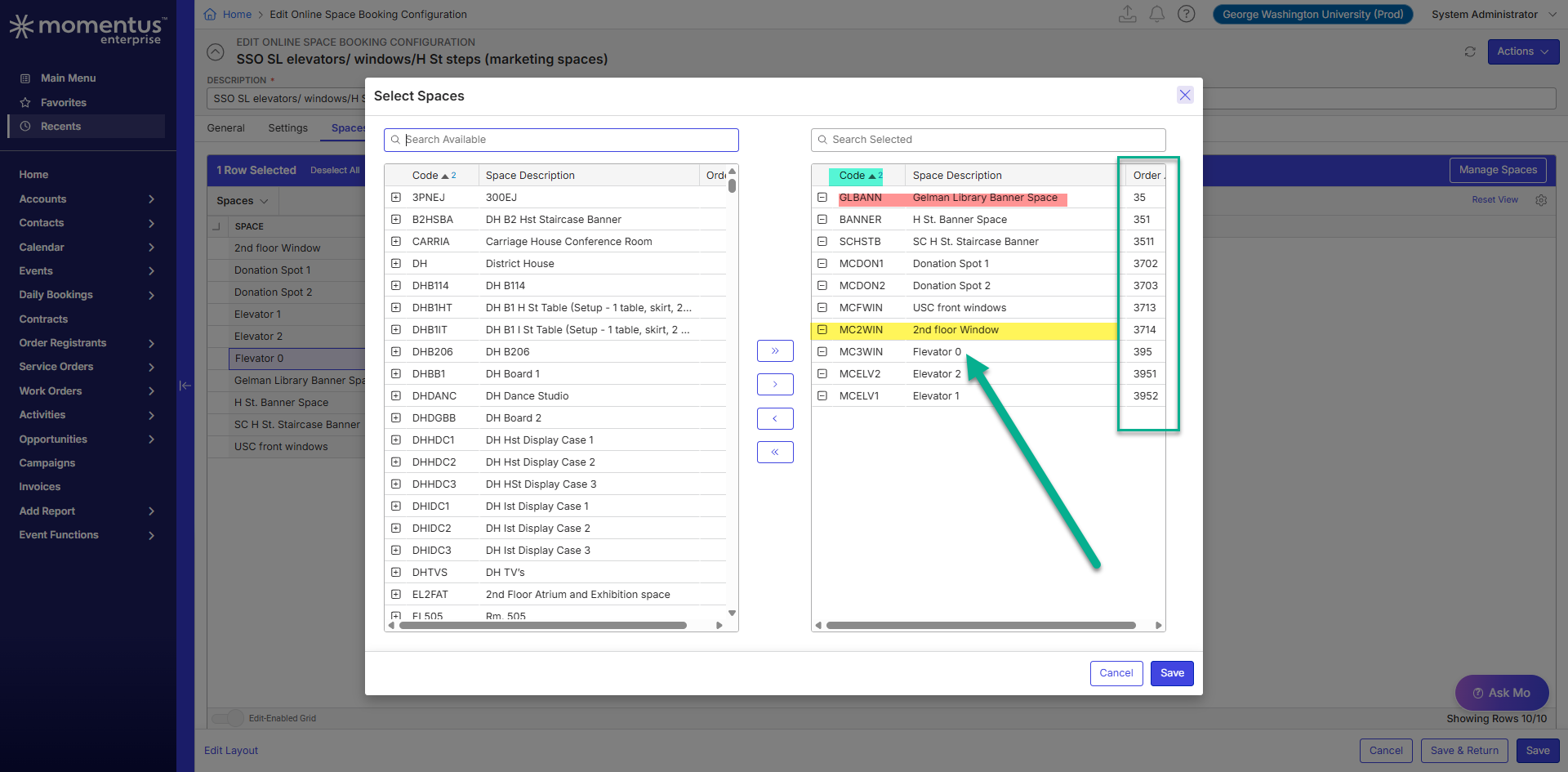Click the Search Selected input field
Screen dimensions: 1568x772
coord(988,140)
